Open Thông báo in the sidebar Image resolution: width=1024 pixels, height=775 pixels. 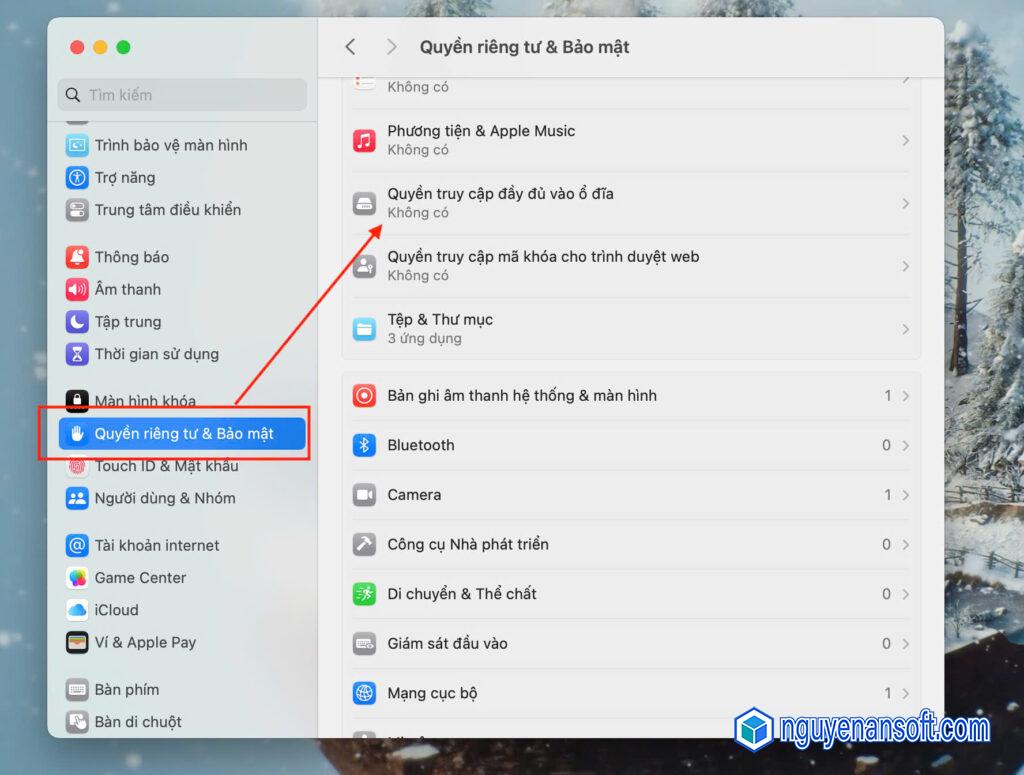[x=131, y=258]
